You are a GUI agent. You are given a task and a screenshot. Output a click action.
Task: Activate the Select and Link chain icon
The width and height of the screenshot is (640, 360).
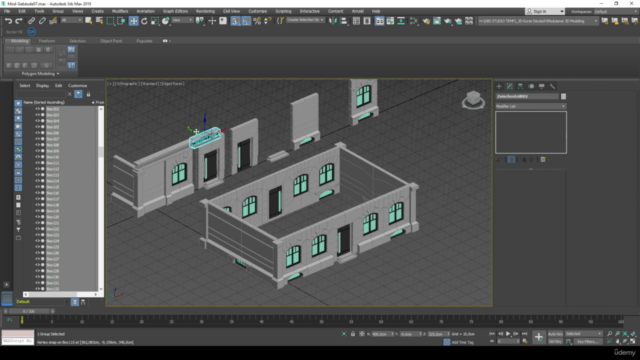click(x=31, y=21)
